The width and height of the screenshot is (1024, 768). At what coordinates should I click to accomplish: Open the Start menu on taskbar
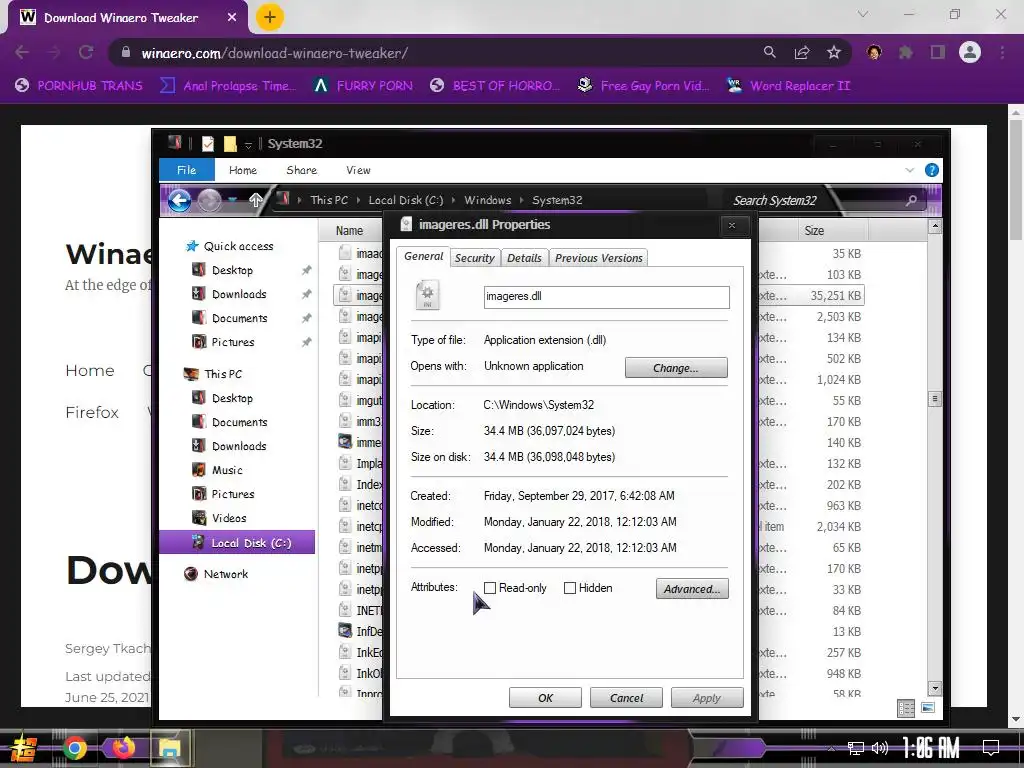coord(23,748)
